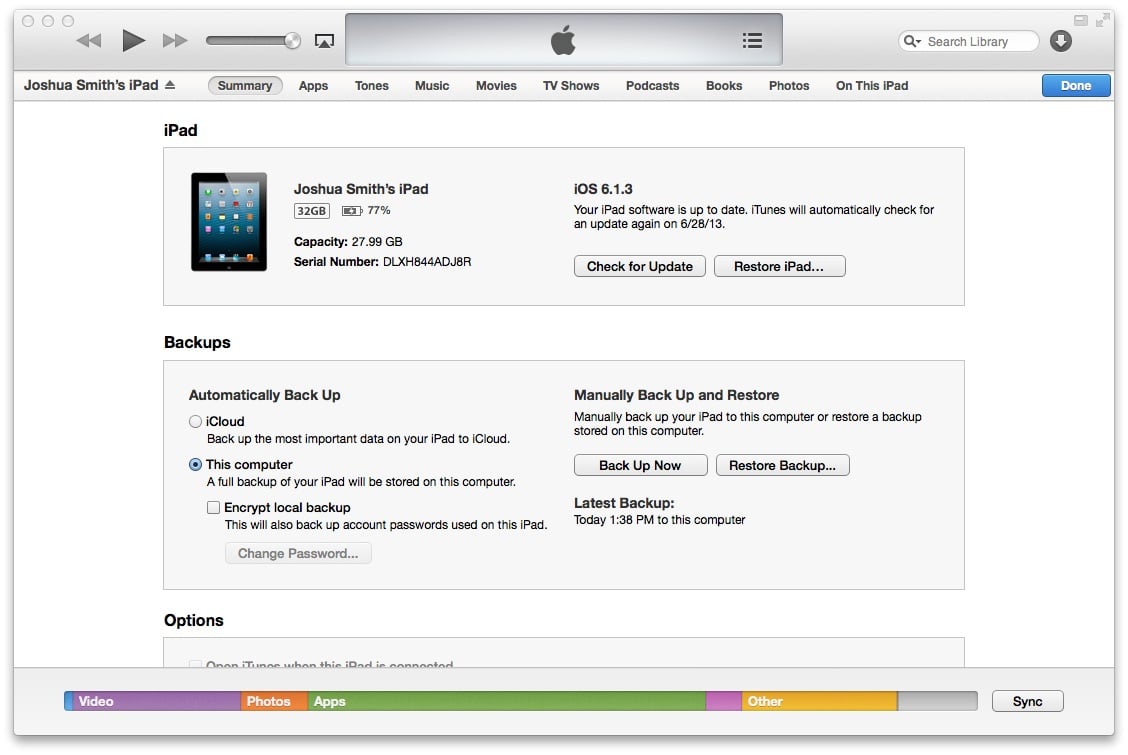Screen dimensions: 1128x755
Task: Click the green Apps storage segment
Action: 506,701
